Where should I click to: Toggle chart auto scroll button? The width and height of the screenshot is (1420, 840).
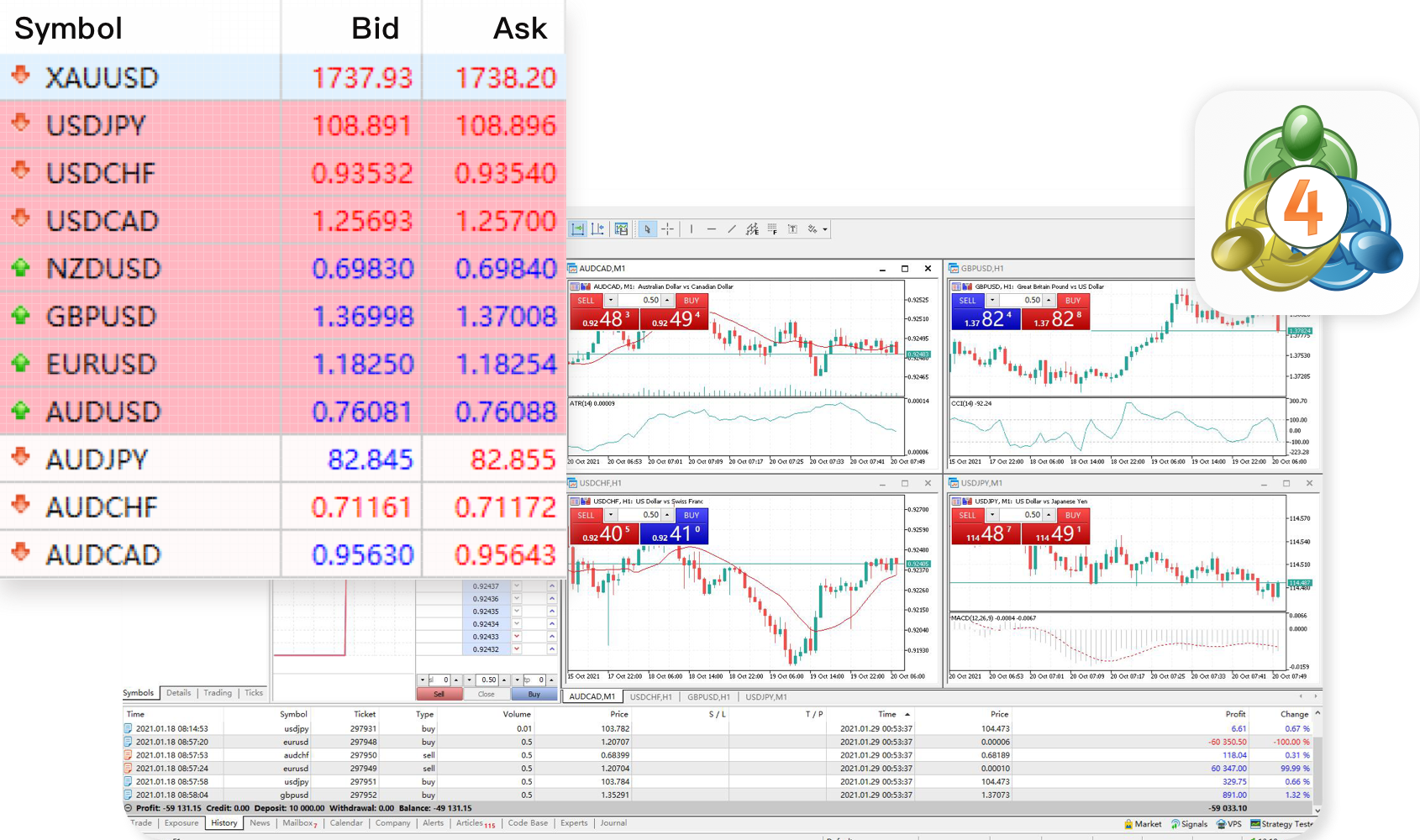(x=578, y=229)
